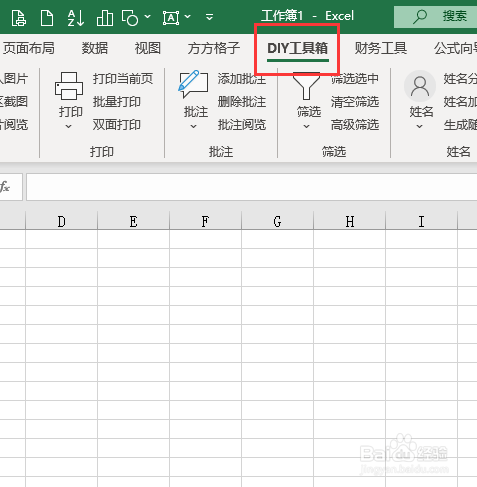Open the 视图 tab
This screenshot has width=477, height=487.
148,48
